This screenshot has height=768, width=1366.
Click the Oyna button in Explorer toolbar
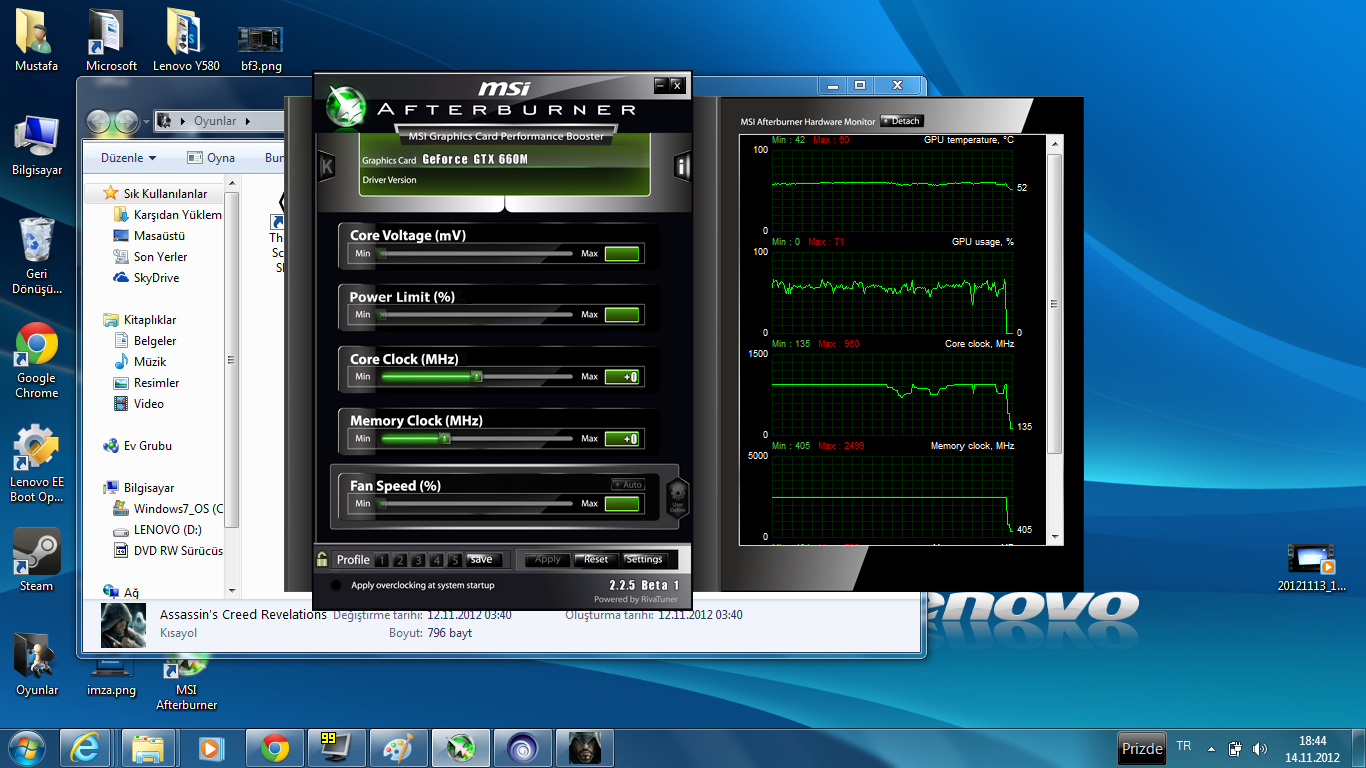coord(211,158)
